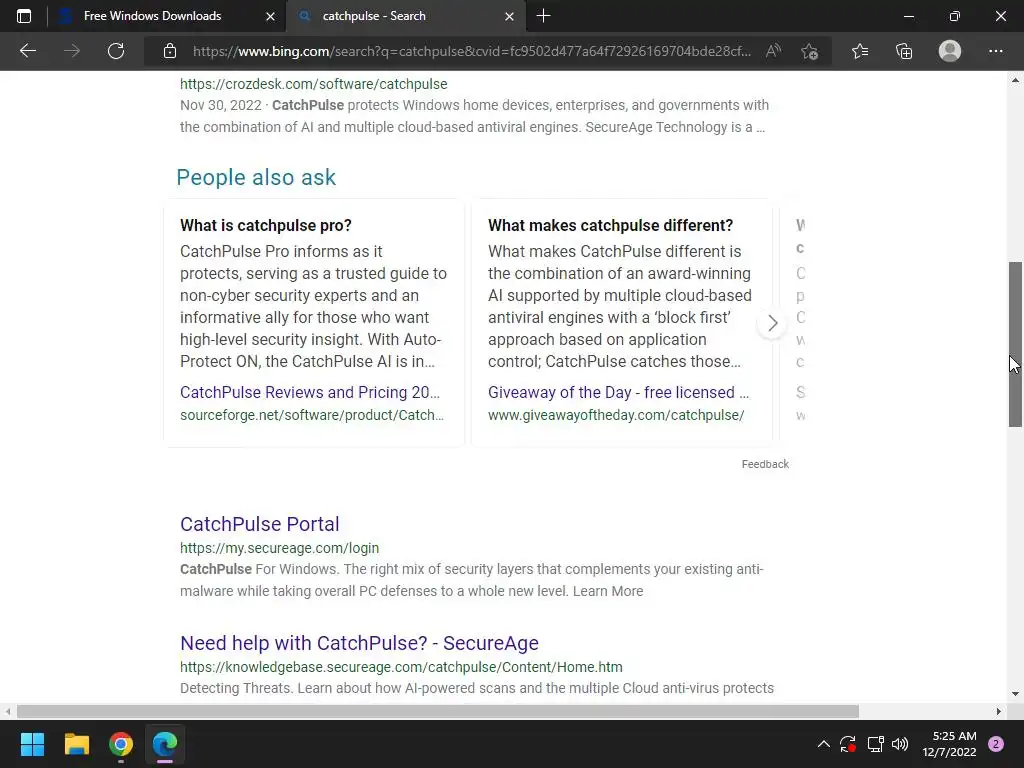Click the horizontal scrollbar thumb
Image resolution: width=1024 pixels, height=768 pixels.
point(438,711)
